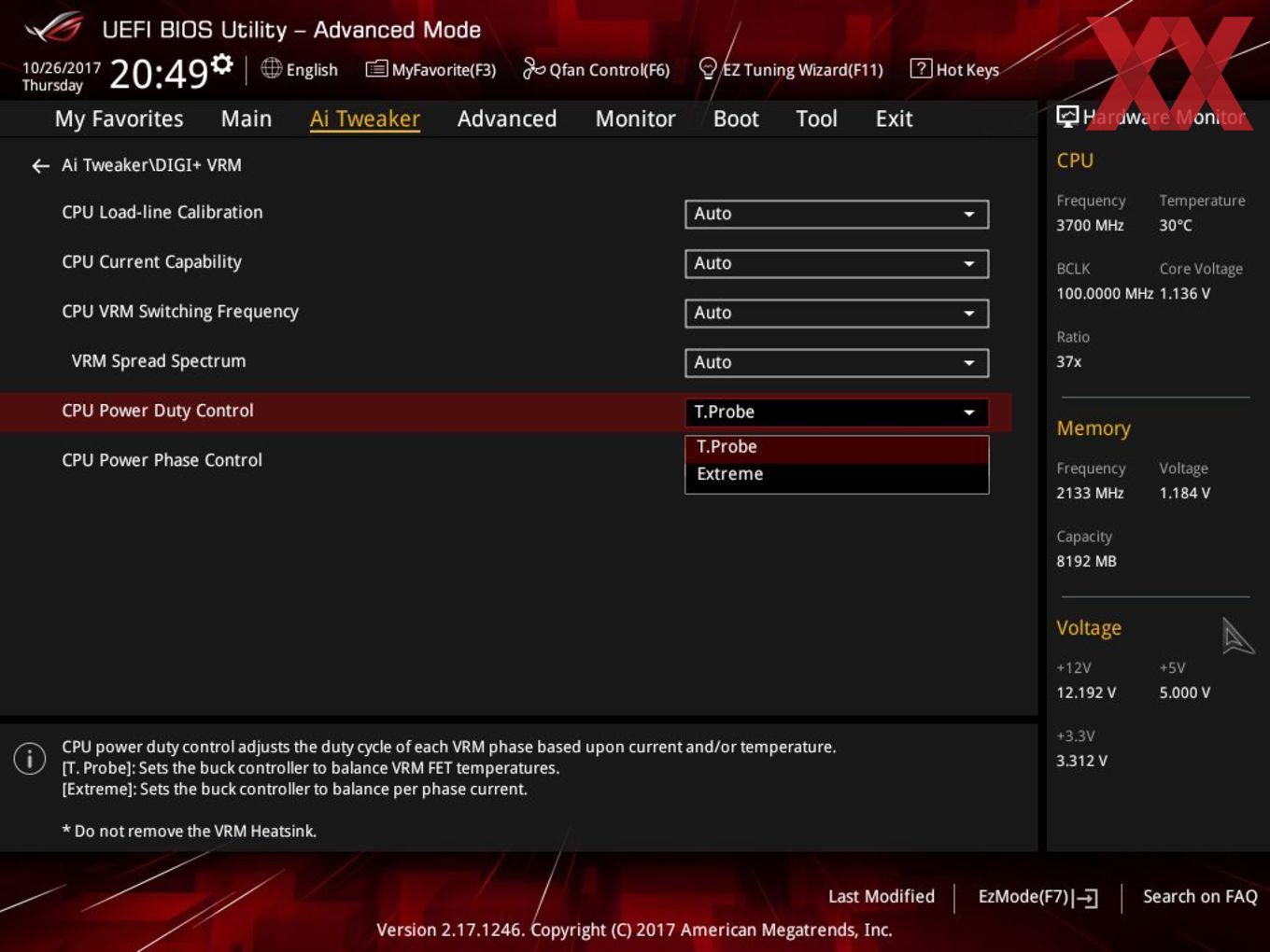Switch to the Main tab

[247, 119]
